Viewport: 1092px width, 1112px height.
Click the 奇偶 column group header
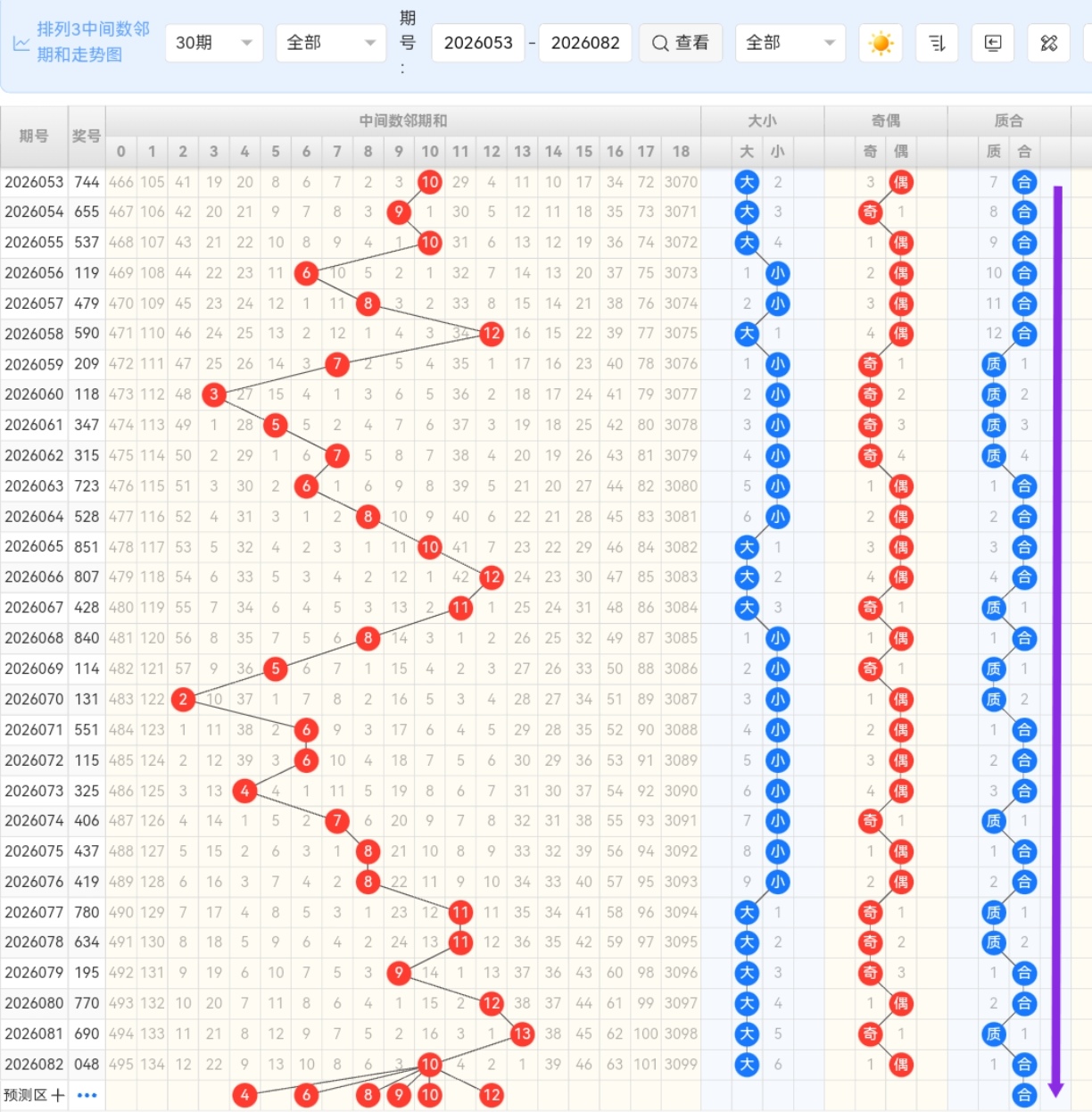pyautogui.click(x=885, y=120)
